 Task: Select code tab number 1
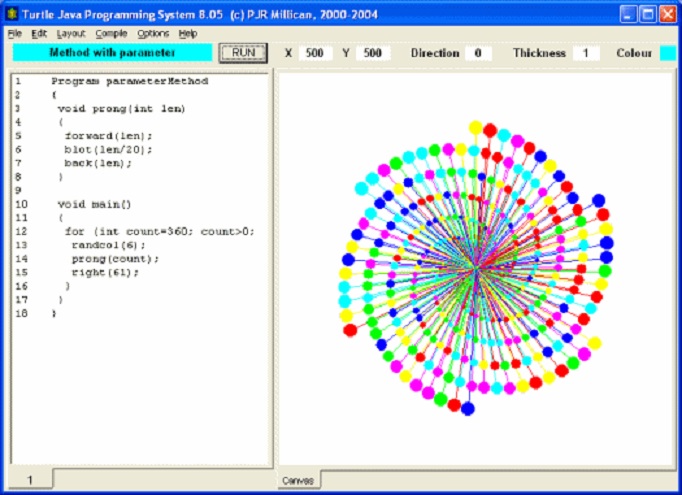click(30, 481)
